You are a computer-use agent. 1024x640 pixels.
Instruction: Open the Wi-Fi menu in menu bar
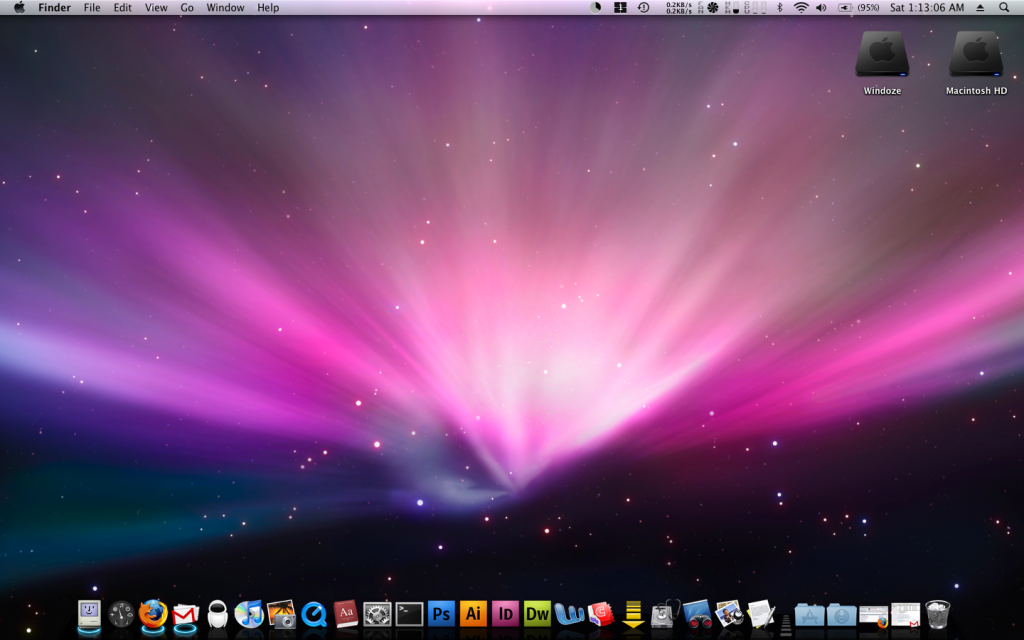pos(801,8)
